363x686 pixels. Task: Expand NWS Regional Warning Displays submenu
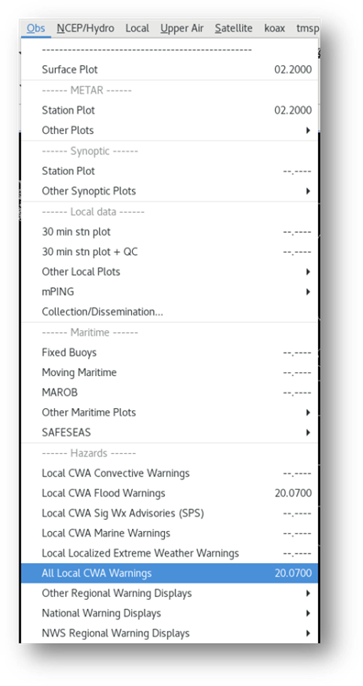(169, 633)
